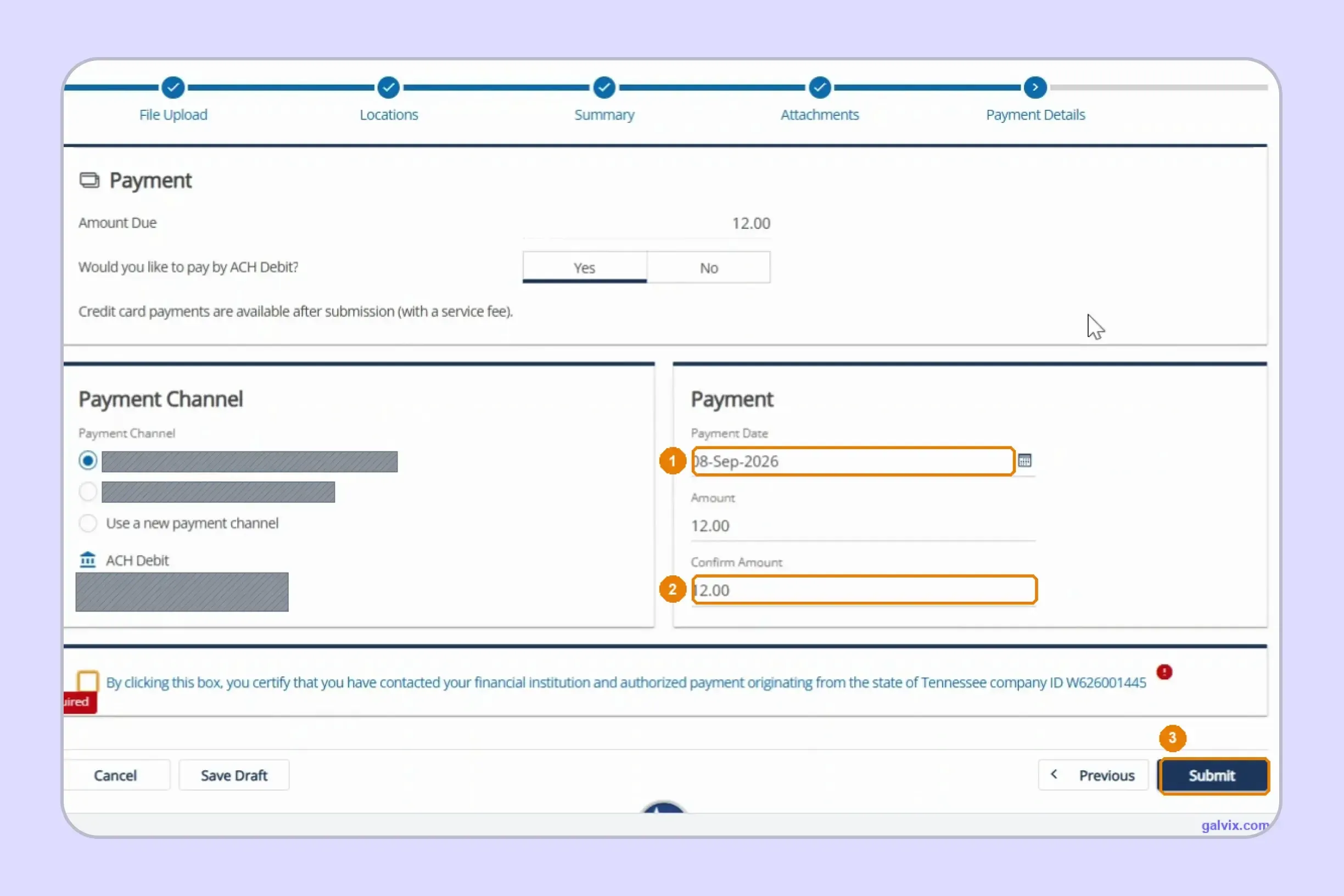Click the 'Use a new payment channel' text
1344x896 pixels.
click(x=192, y=523)
